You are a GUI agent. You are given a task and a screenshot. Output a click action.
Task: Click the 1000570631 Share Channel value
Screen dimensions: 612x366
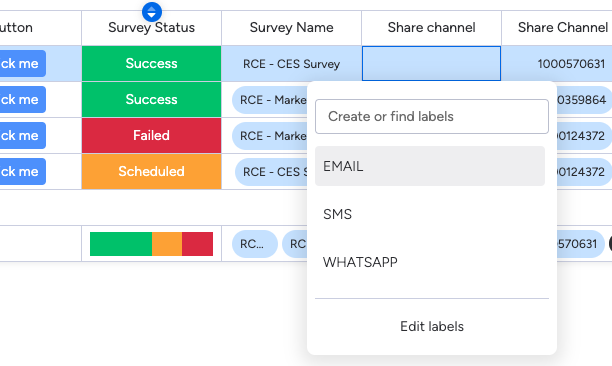571,64
